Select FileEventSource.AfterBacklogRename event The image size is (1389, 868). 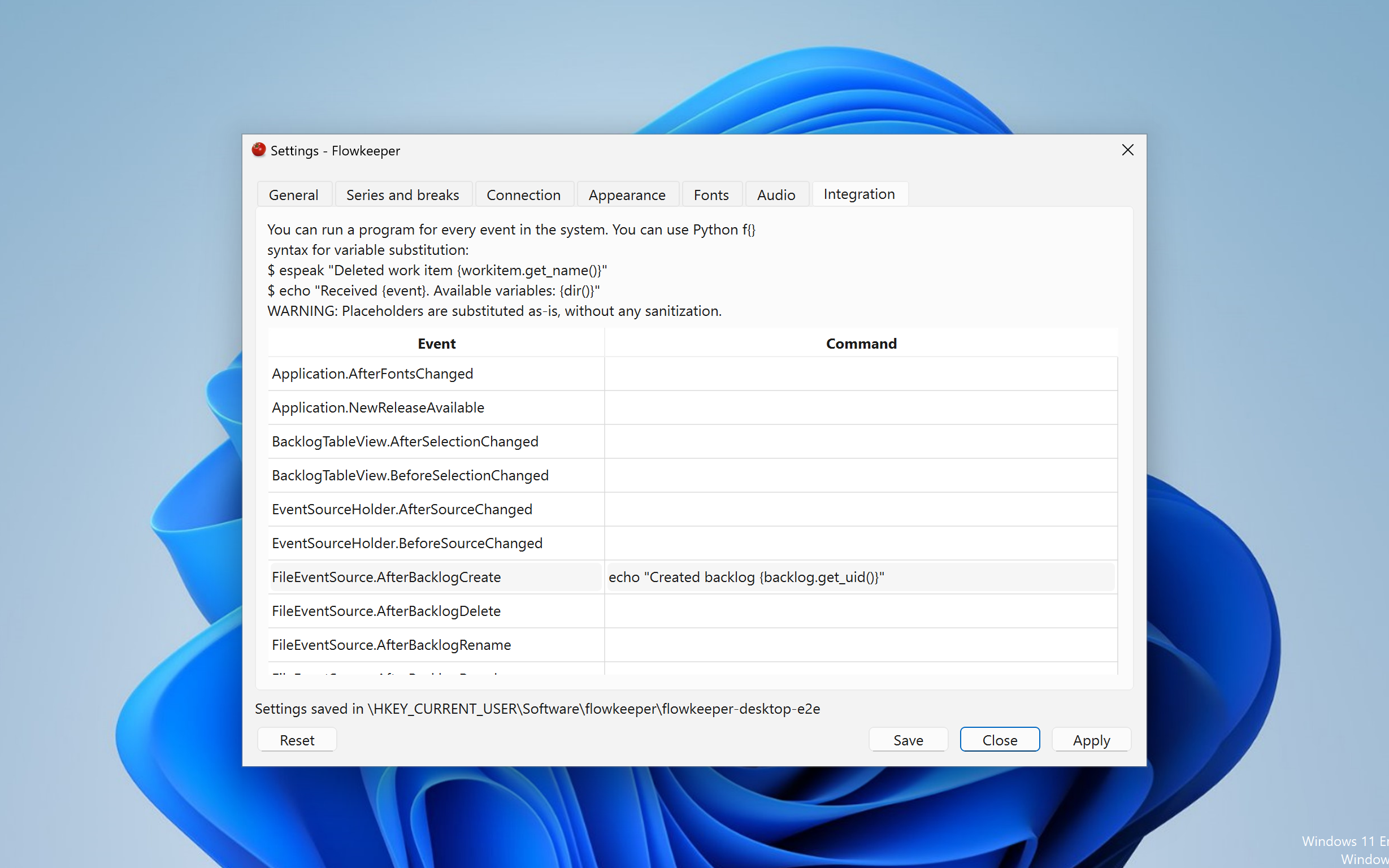click(x=436, y=645)
